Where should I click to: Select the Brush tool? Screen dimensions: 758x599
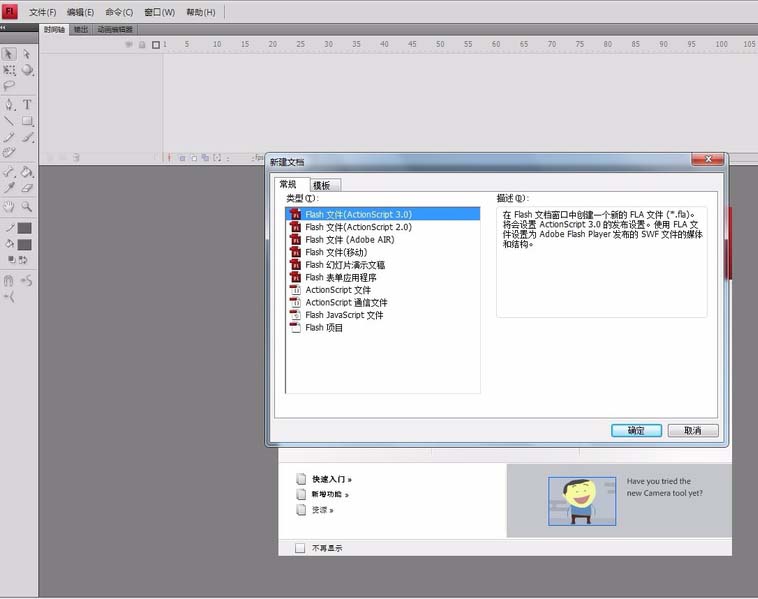(28, 137)
